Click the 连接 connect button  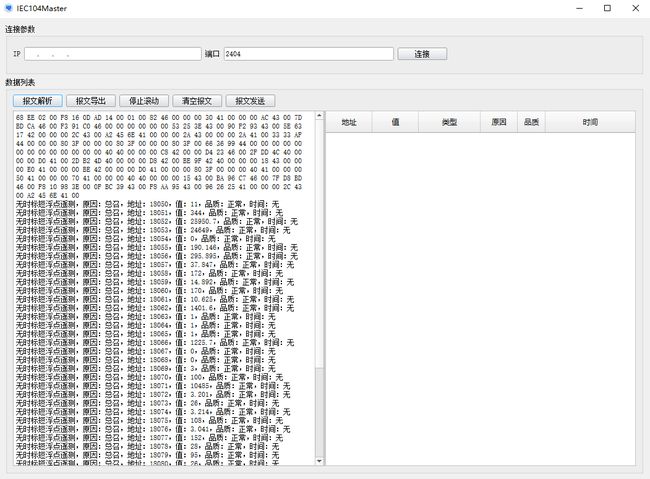pos(422,54)
